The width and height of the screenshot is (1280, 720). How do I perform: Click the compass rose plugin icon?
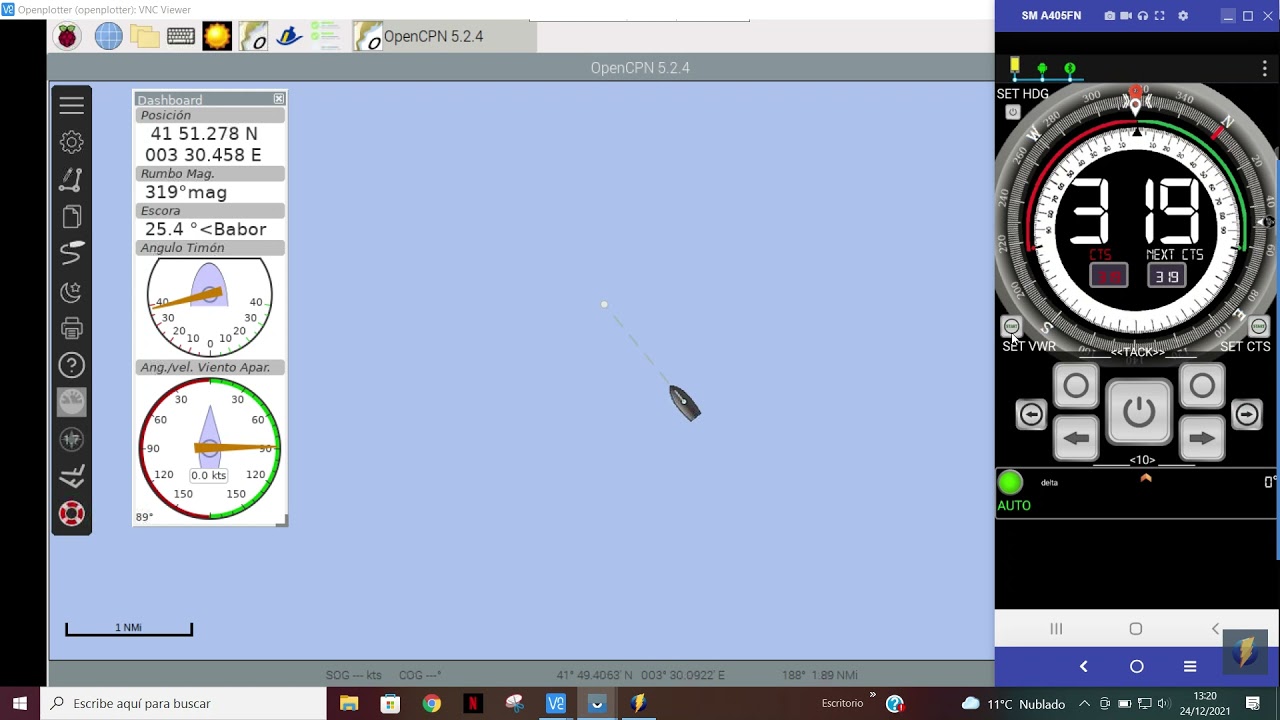click(71, 439)
